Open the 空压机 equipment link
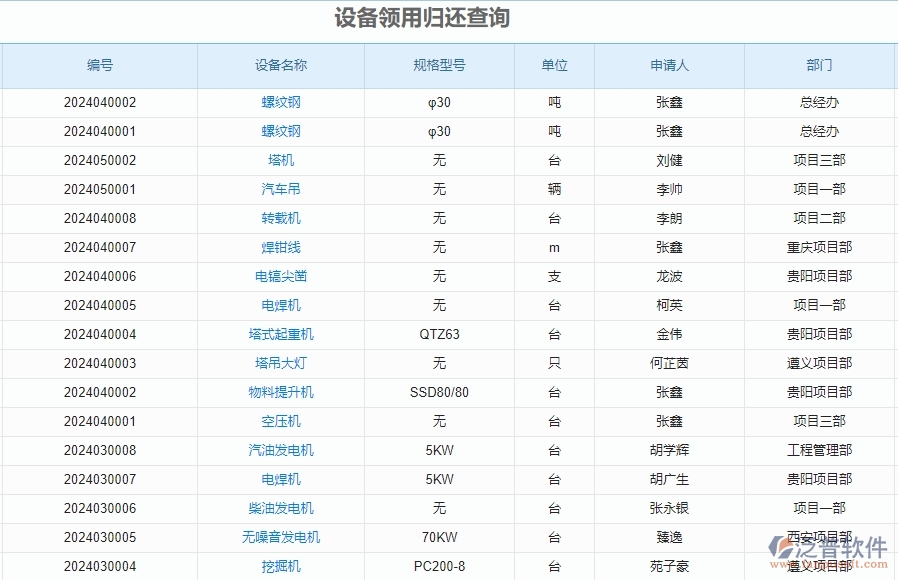Image resolution: width=898 pixels, height=580 pixels. pos(280,421)
